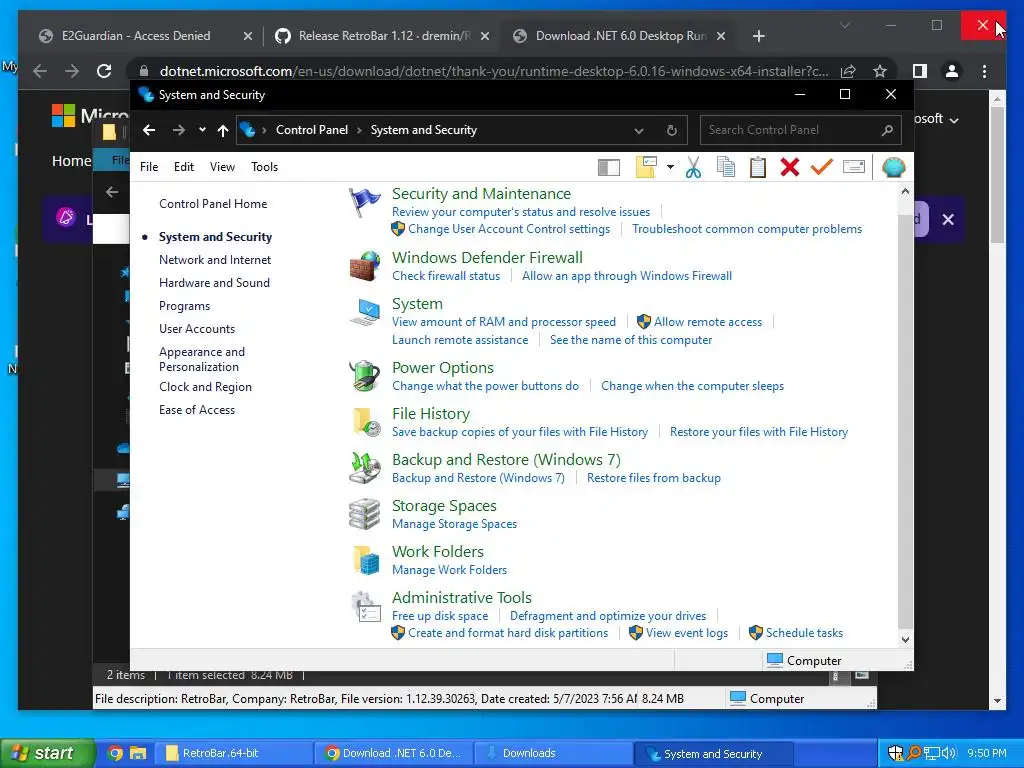Open the address bar history dropdown
The width and height of the screenshot is (1024, 768).
coord(639,131)
